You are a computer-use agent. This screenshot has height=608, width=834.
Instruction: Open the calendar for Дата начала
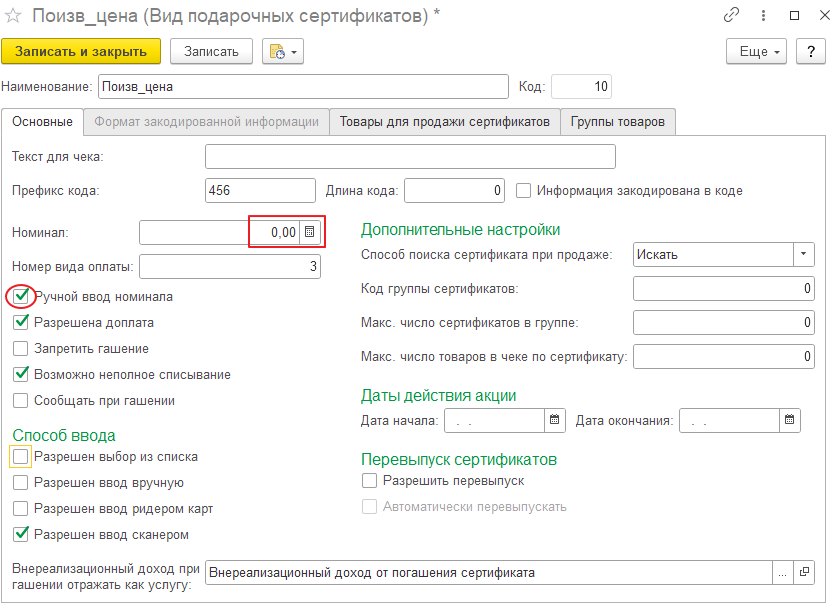click(554, 420)
